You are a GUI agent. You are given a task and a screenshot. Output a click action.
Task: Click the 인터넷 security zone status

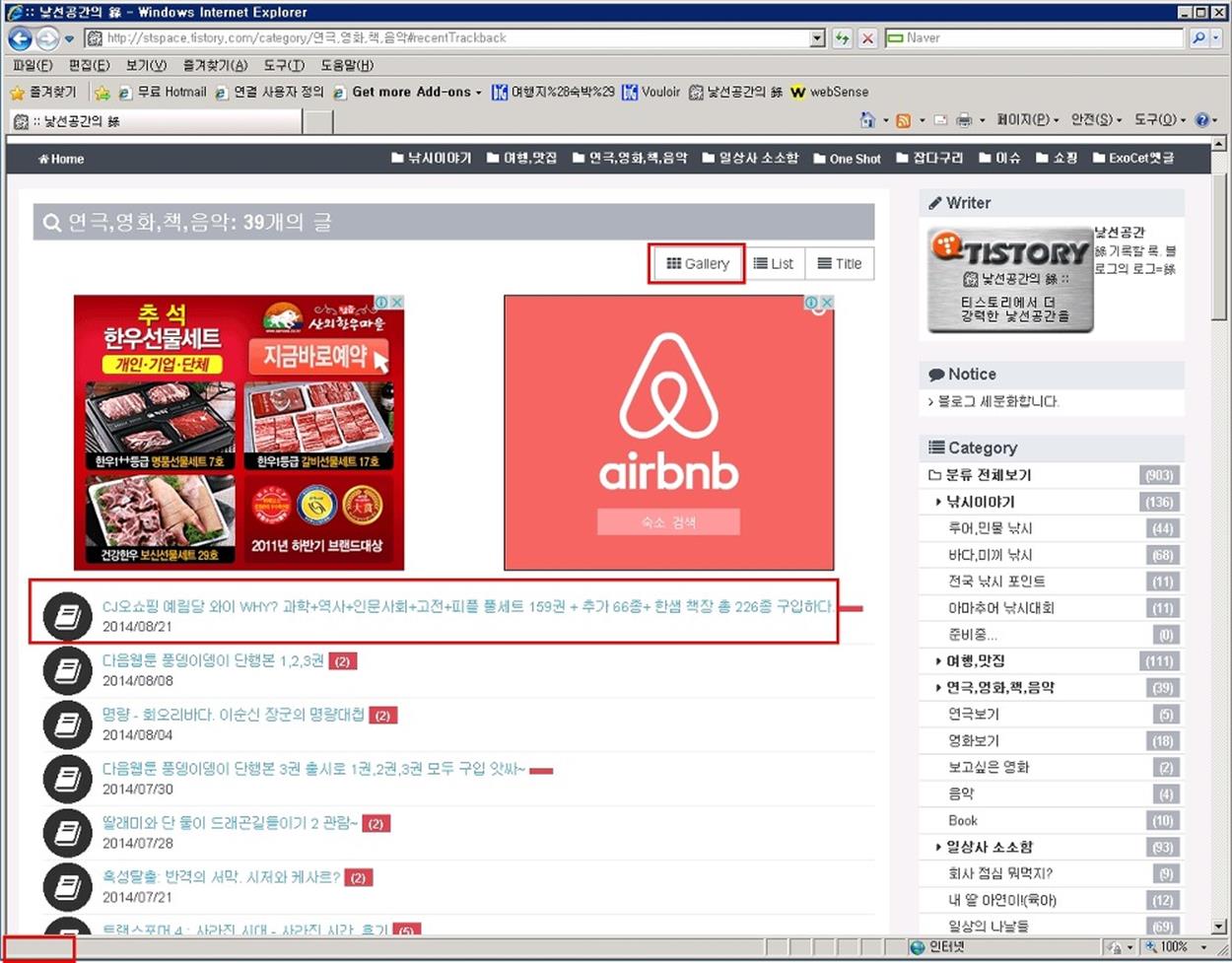pos(937,946)
